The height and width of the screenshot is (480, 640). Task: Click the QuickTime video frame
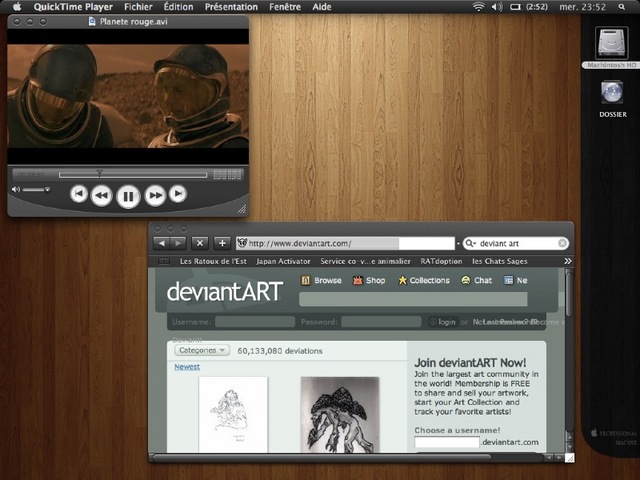[128, 96]
